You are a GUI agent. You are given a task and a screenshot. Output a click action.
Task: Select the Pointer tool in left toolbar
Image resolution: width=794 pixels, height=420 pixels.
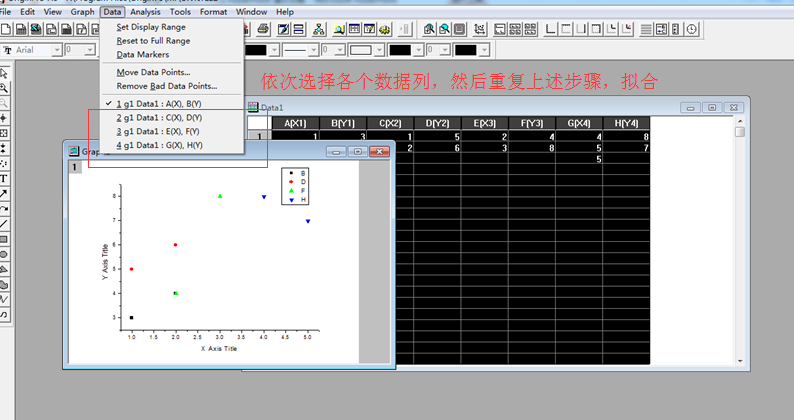(4, 73)
